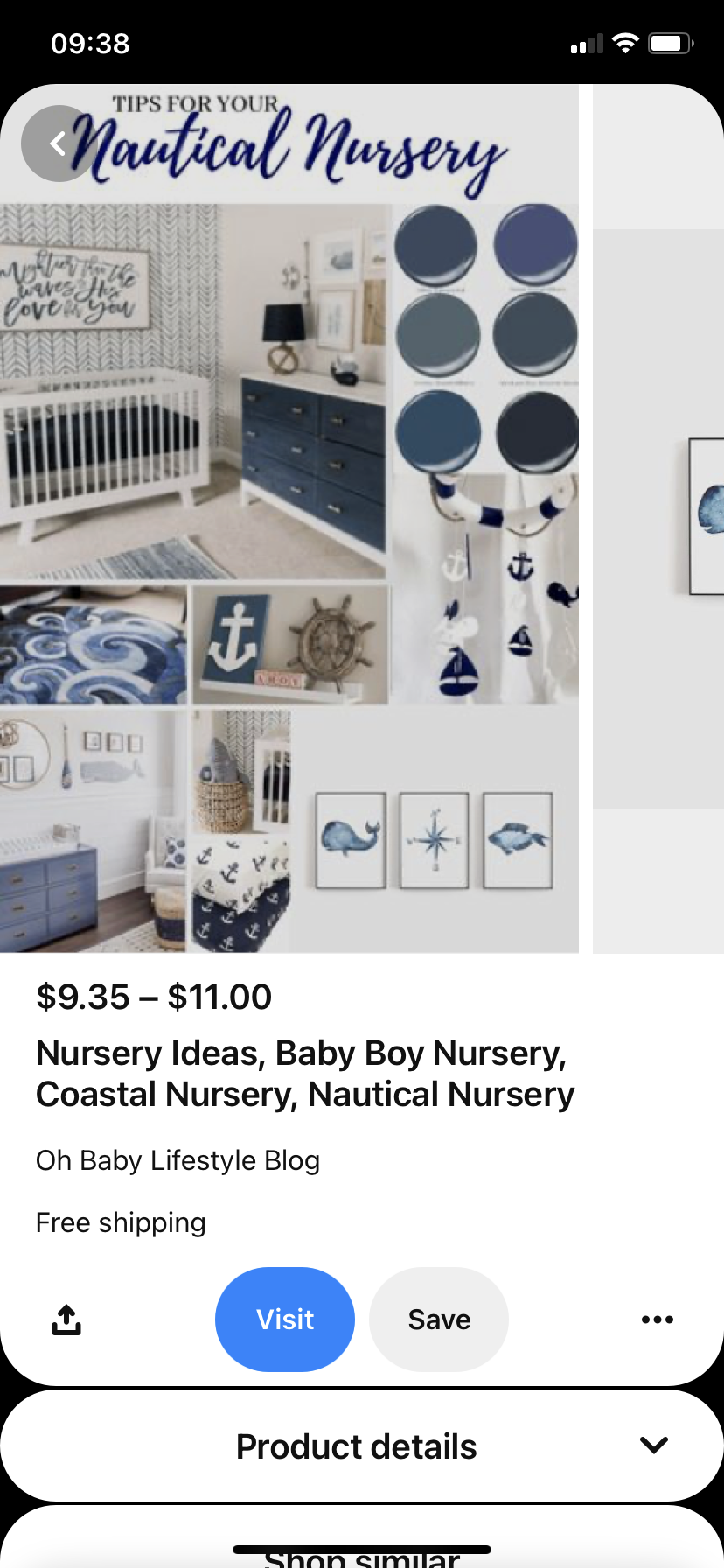Tap the share upload icon
Viewport: 724px width, 1568px height.
[66, 1319]
